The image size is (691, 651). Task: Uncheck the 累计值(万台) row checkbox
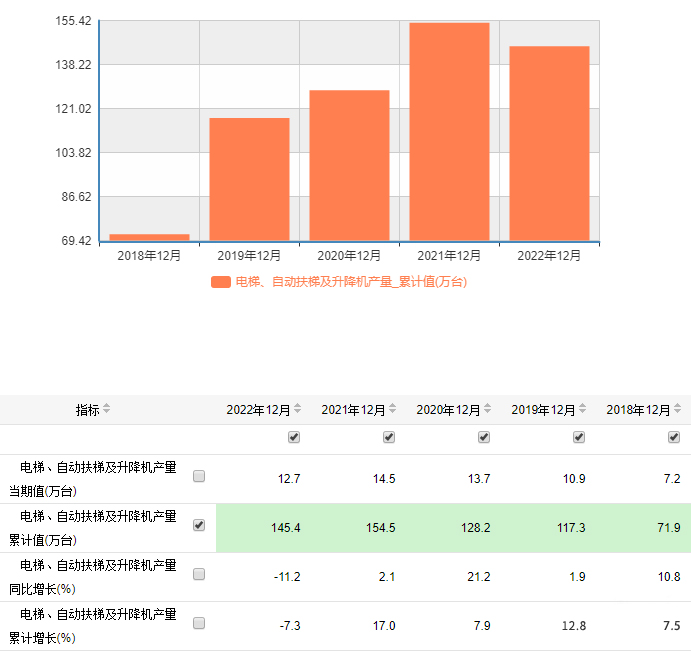tap(199, 525)
